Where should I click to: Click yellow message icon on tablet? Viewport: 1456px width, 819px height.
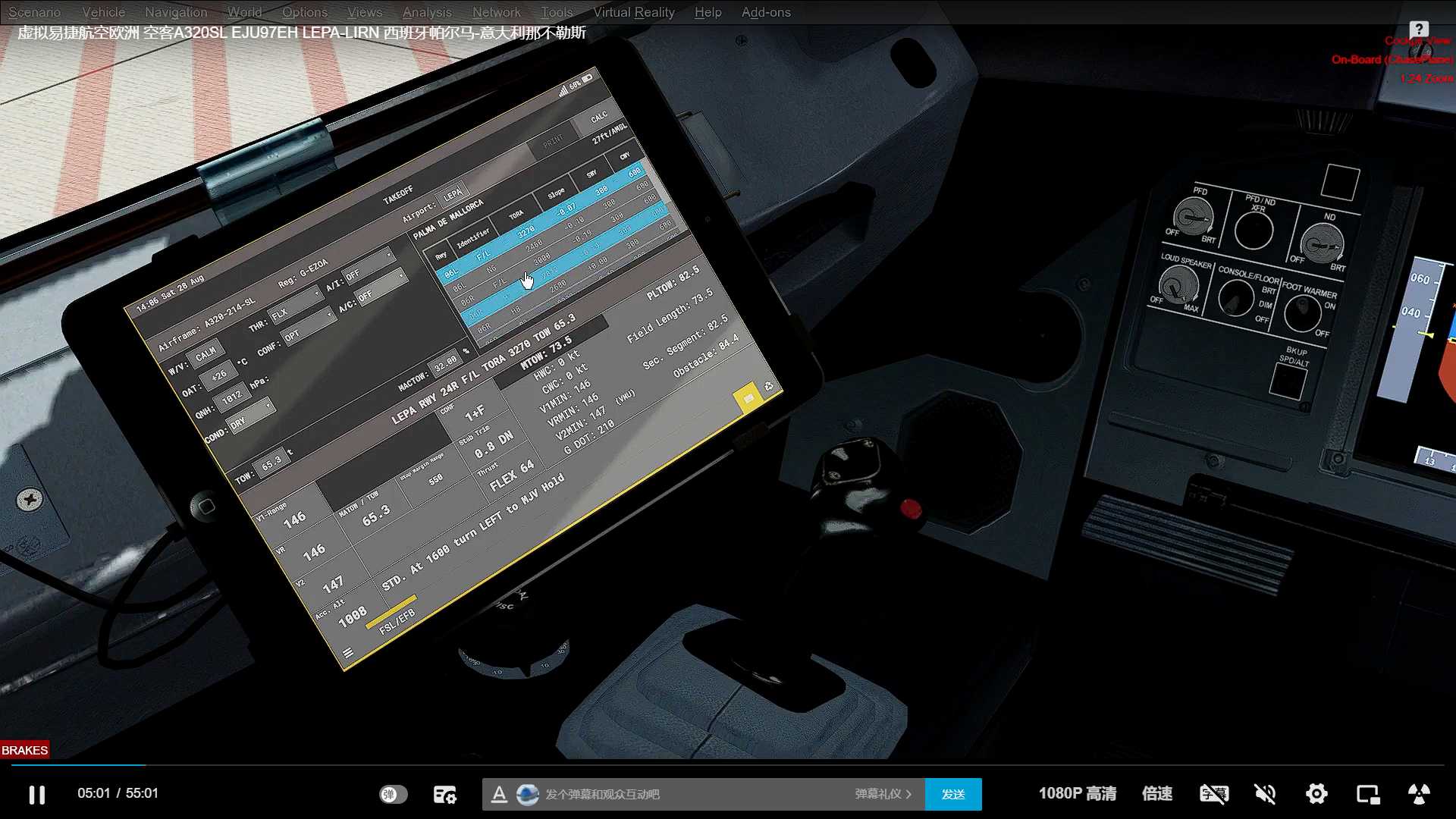(x=748, y=398)
